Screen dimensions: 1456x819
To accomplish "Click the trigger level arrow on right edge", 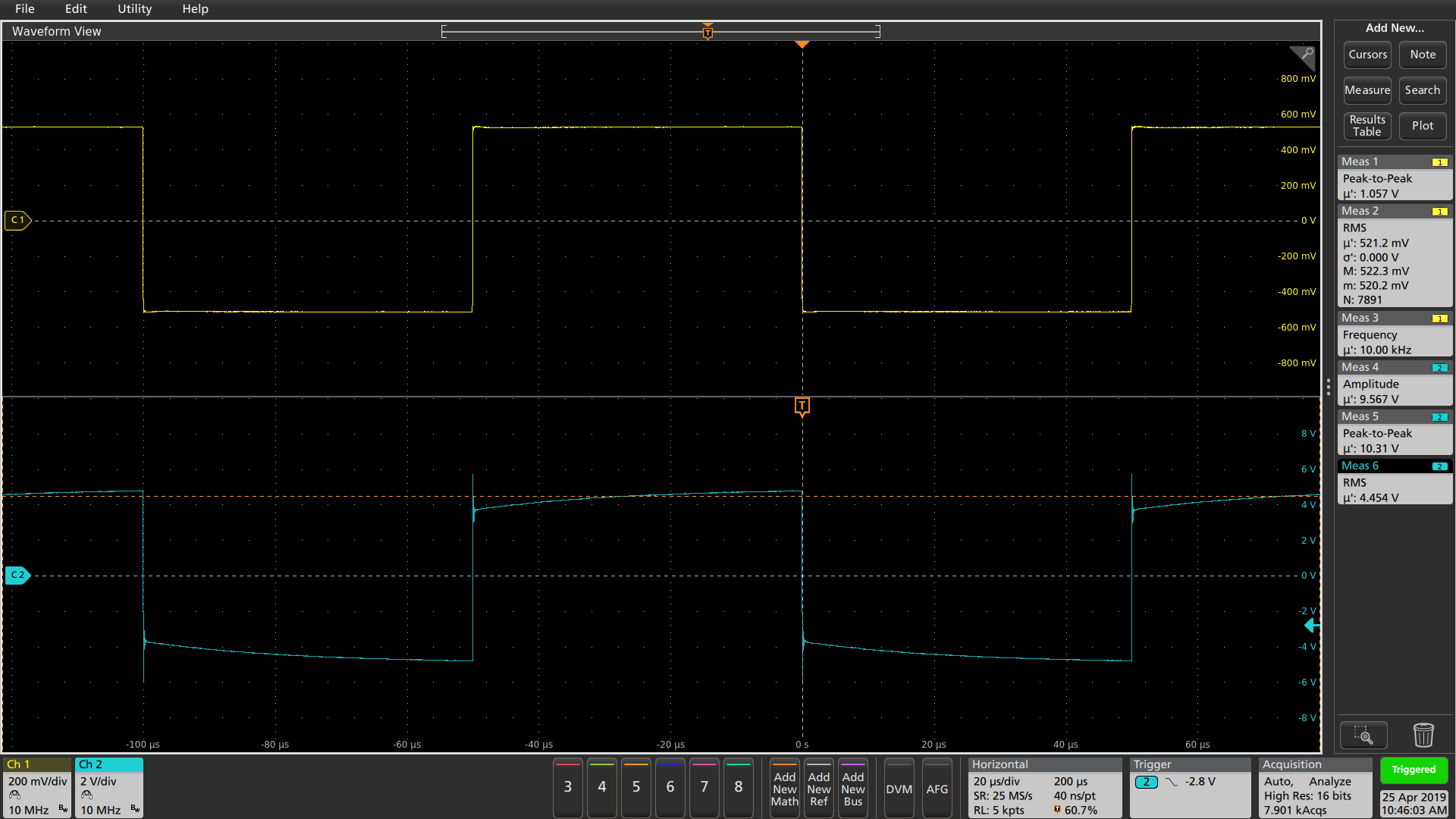I will coord(1311,626).
